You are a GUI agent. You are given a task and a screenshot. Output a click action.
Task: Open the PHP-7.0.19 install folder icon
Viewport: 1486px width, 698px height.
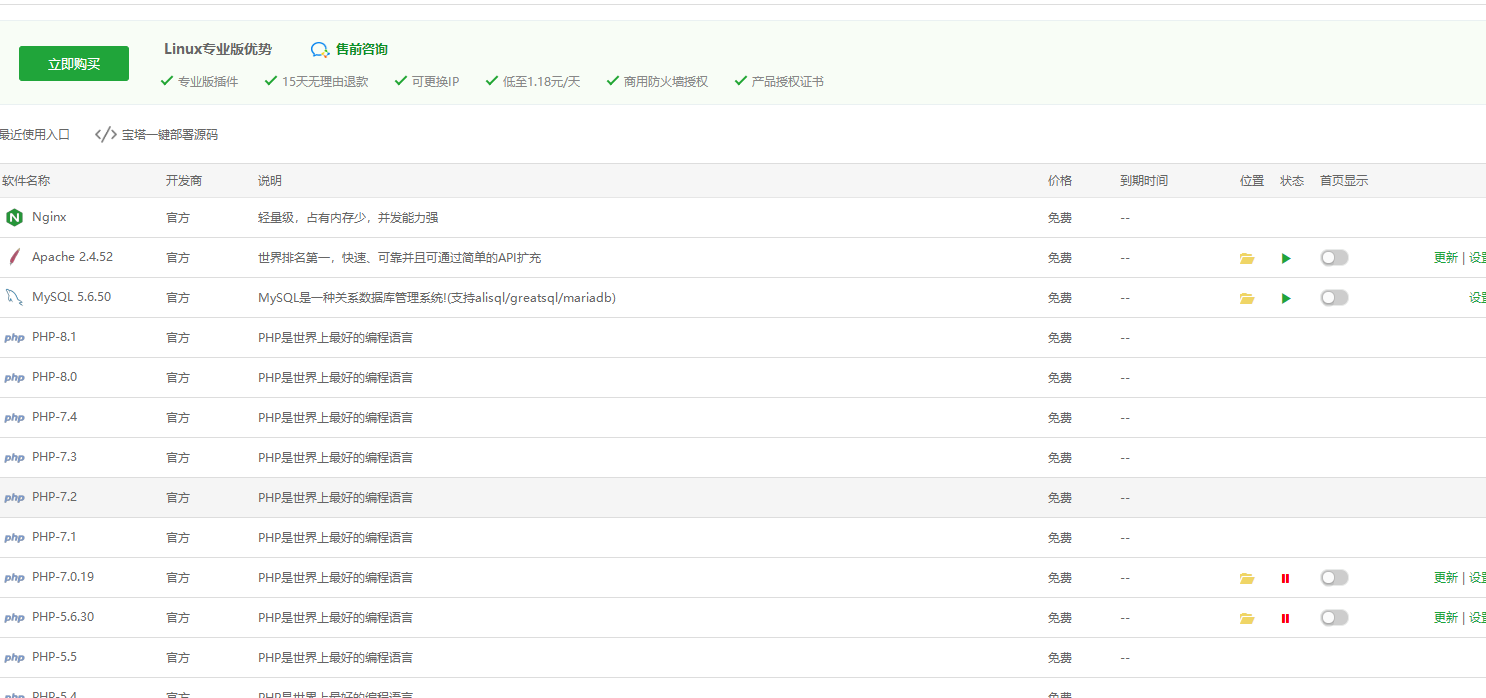(1247, 578)
